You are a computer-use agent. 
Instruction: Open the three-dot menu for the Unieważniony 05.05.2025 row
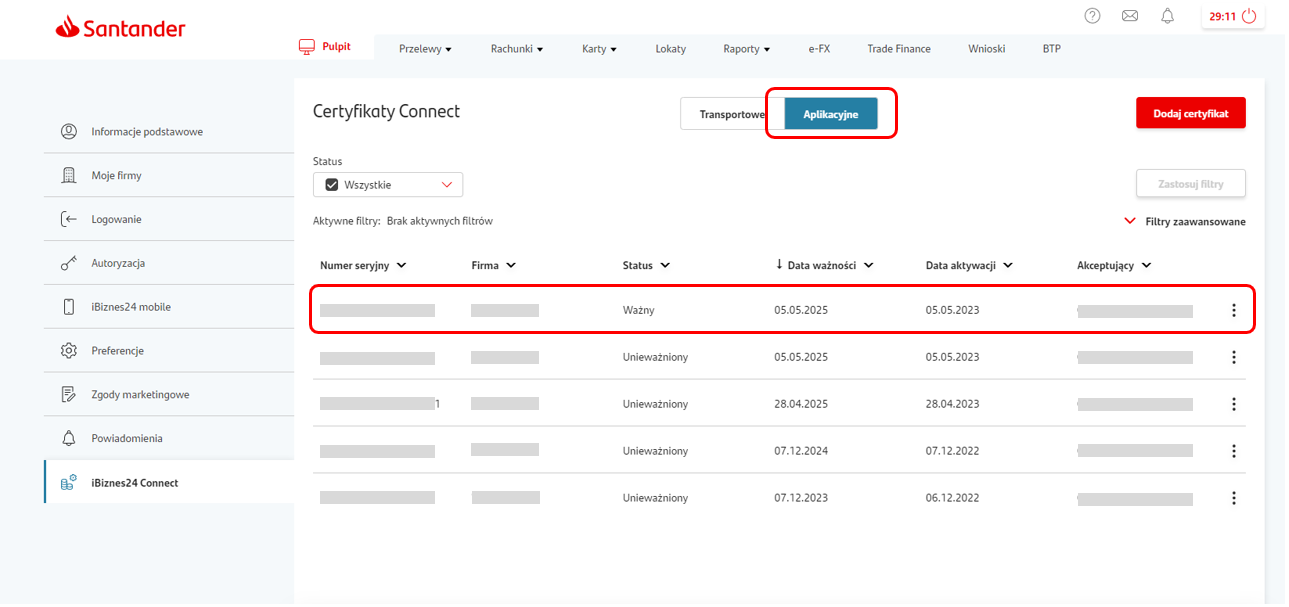click(1233, 357)
